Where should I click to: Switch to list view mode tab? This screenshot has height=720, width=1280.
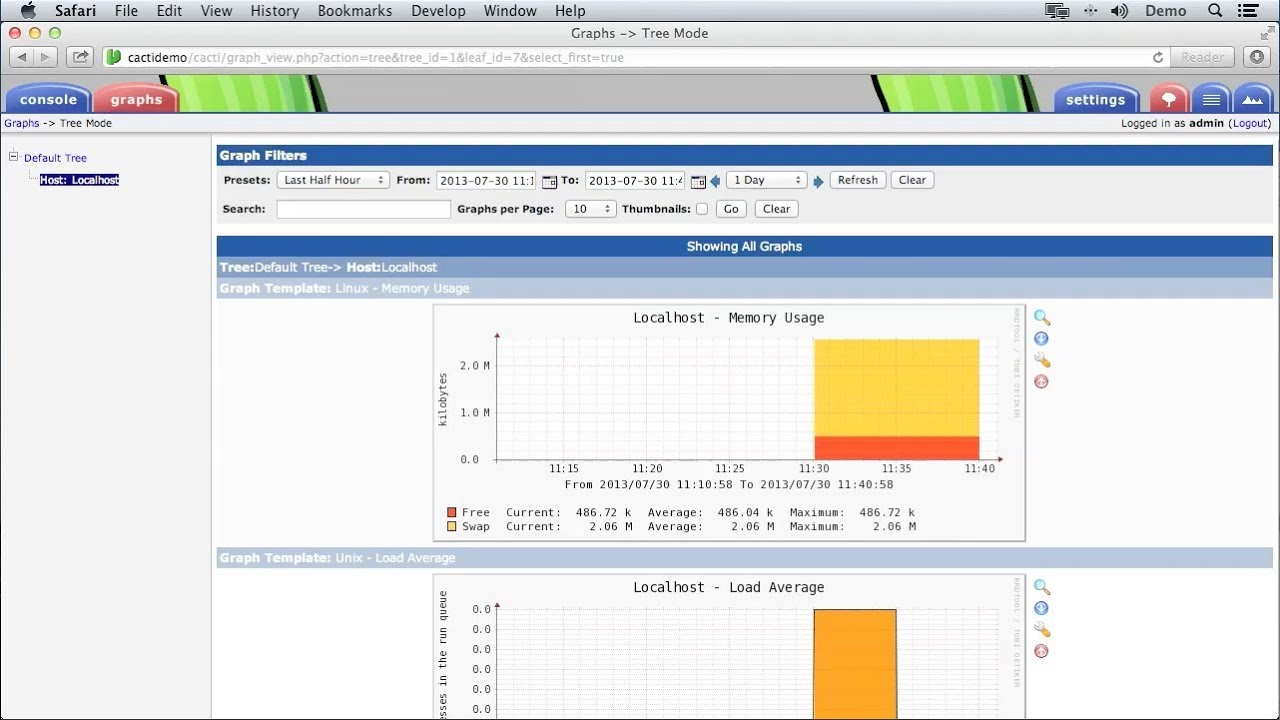coord(1211,99)
